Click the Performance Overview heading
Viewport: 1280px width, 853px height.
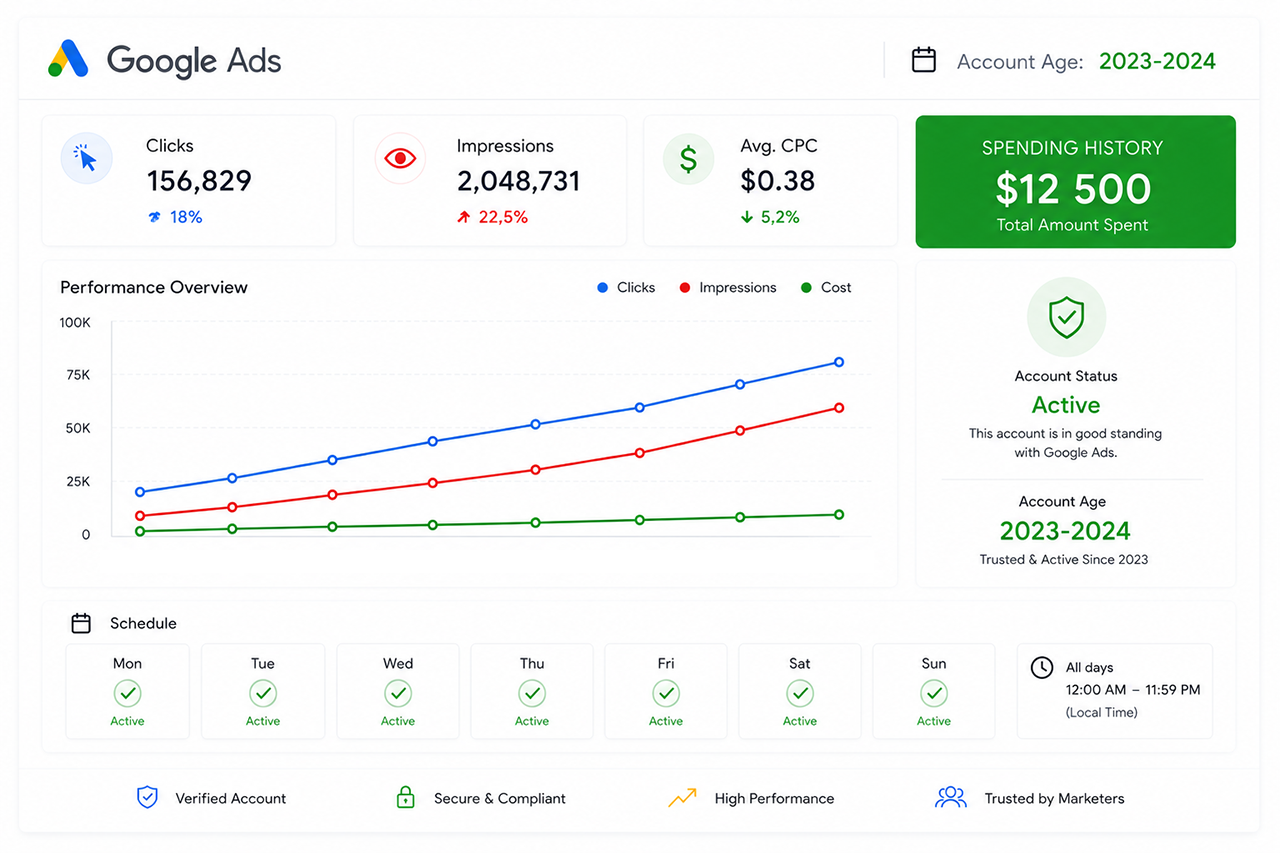tap(154, 287)
